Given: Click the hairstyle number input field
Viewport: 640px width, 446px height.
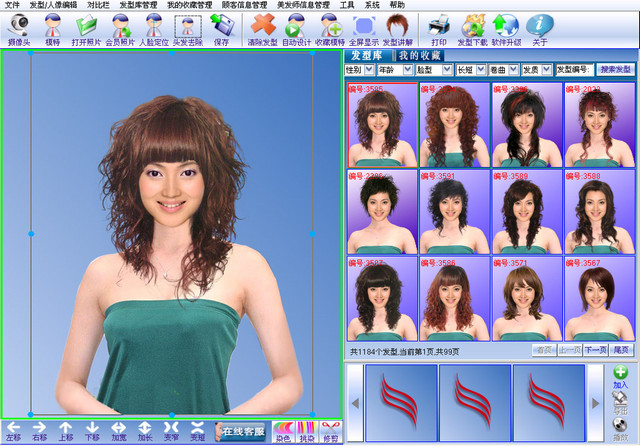Looking at the screenshot, I should click(574, 70).
